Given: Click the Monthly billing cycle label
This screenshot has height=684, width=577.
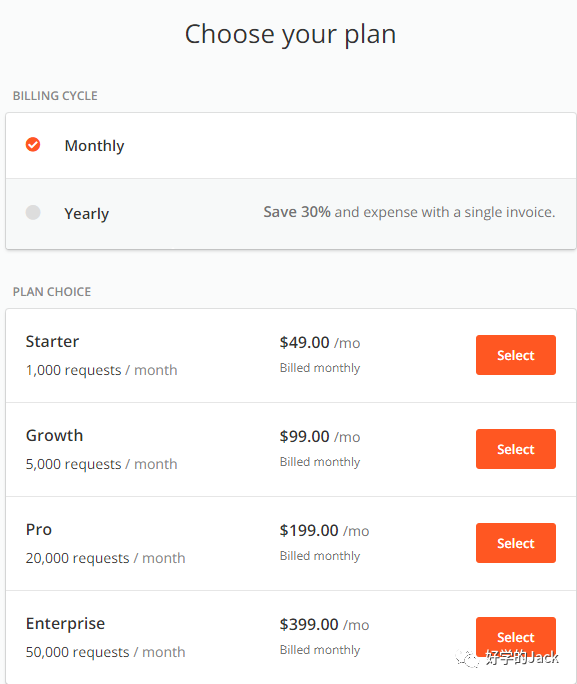Looking at the screenshot, I should (94, 146).
